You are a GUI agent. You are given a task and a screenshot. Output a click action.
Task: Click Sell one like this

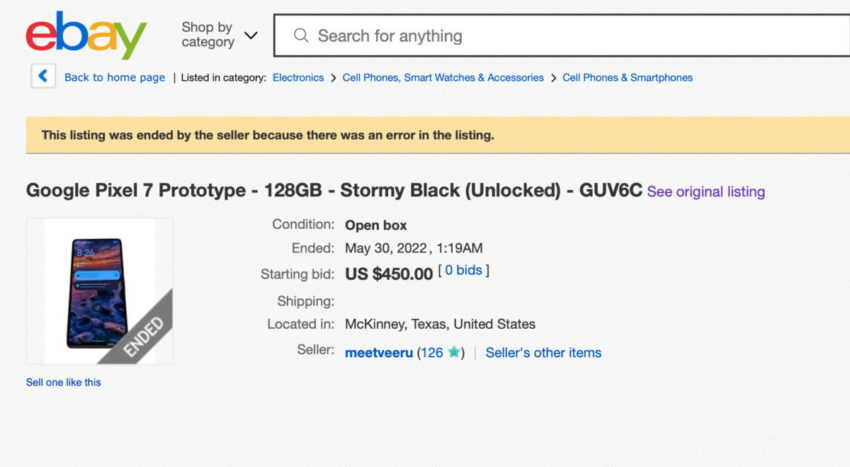coord(63,382)
